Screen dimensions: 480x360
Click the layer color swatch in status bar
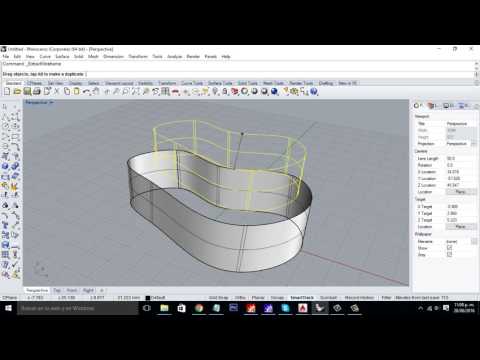[x=148, y=297]
